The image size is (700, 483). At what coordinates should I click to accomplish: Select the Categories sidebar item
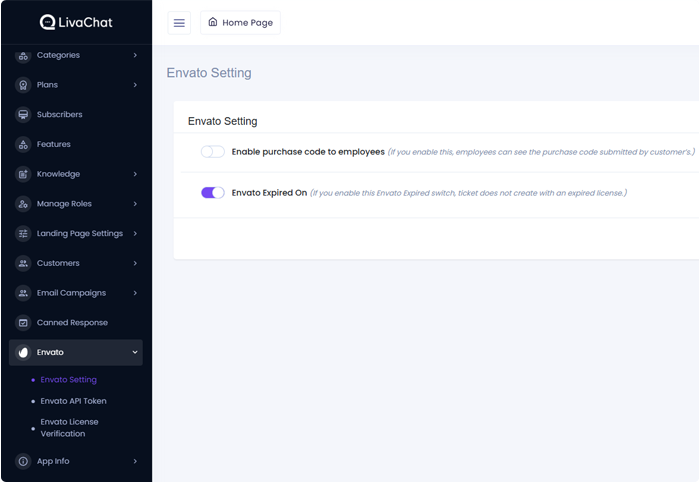point(58,55)
